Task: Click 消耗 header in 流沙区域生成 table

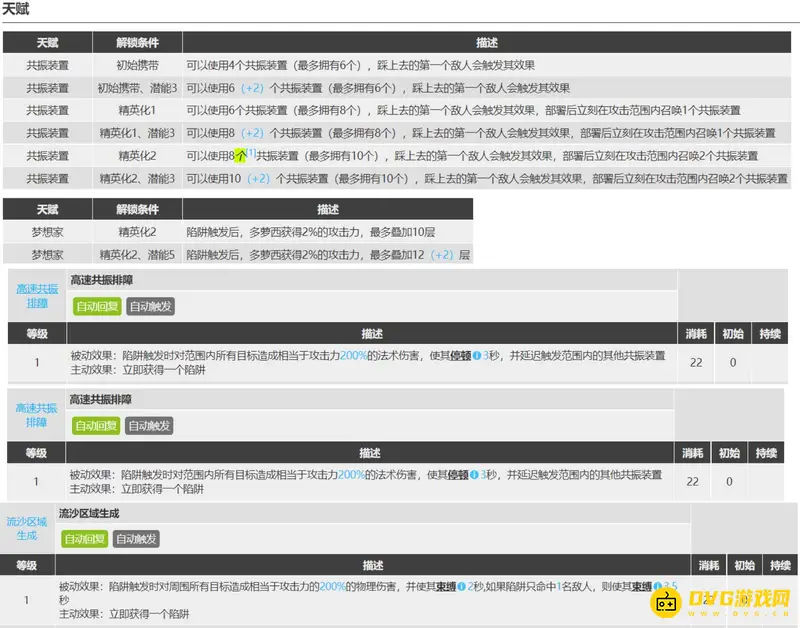Action: coord(708,565)
